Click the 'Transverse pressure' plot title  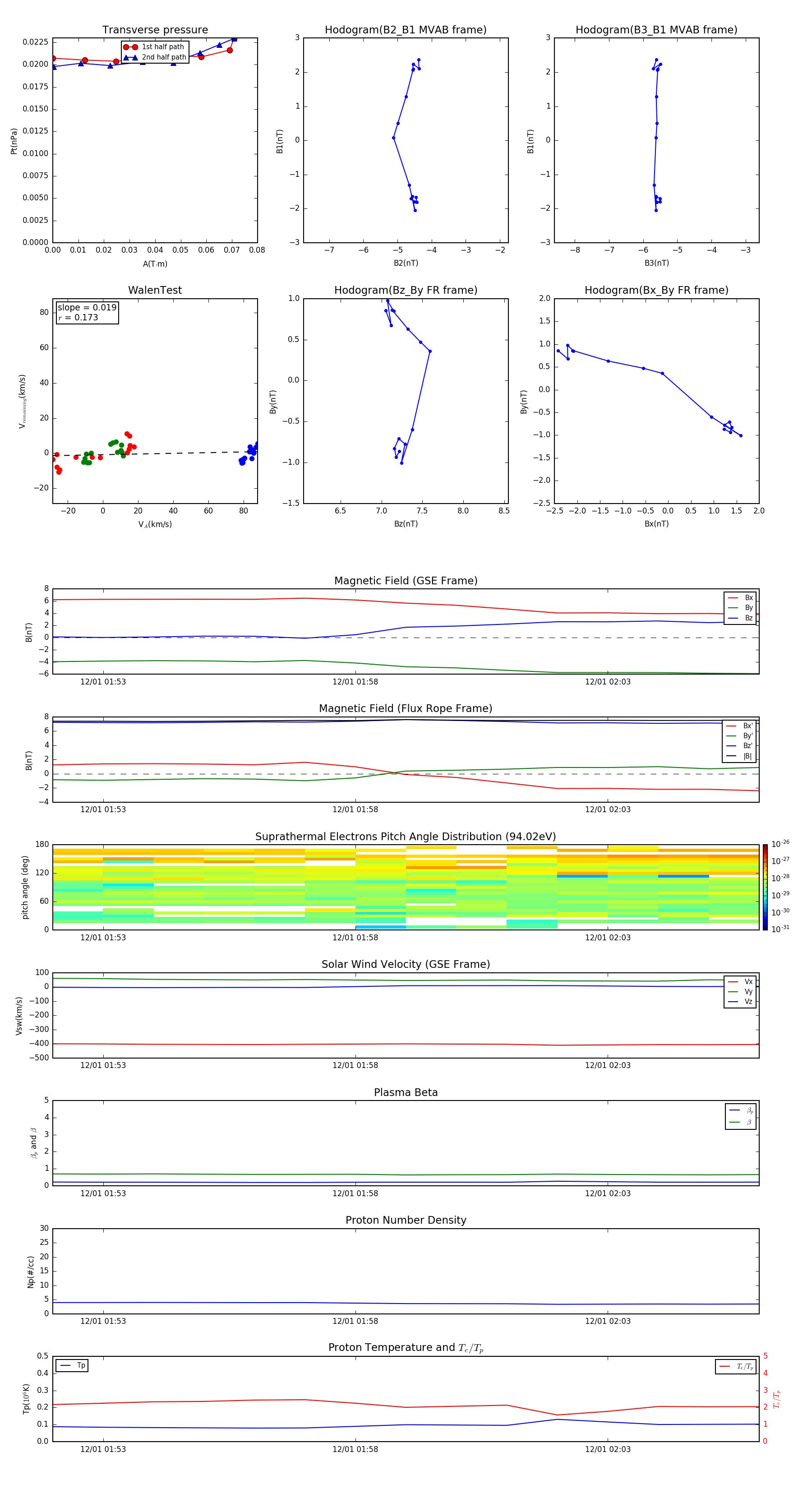tap(155, 30)
